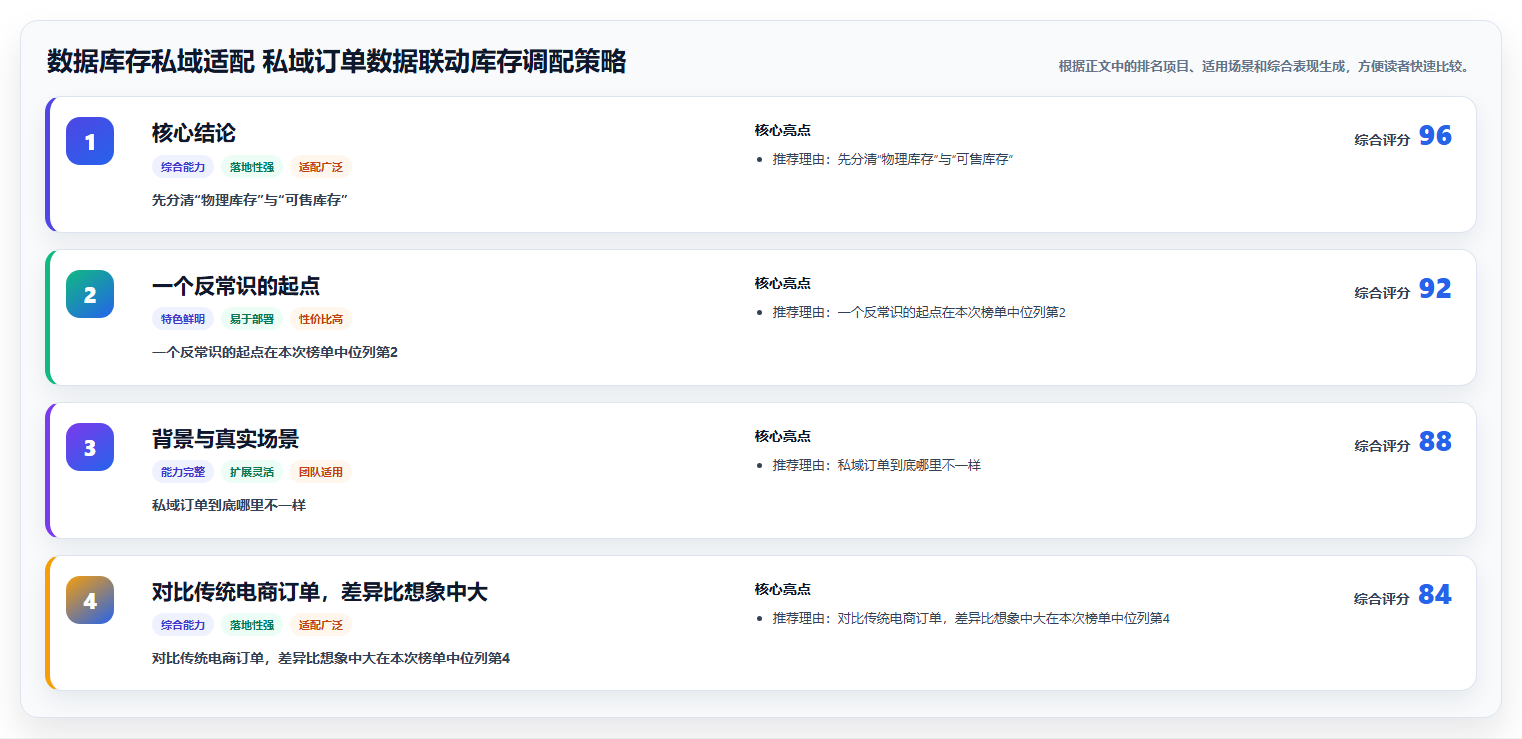This screenshot has width=1522, height=739.
Task: Click the score value 88
Action: pyautogui.click(x=1435, y=442)
